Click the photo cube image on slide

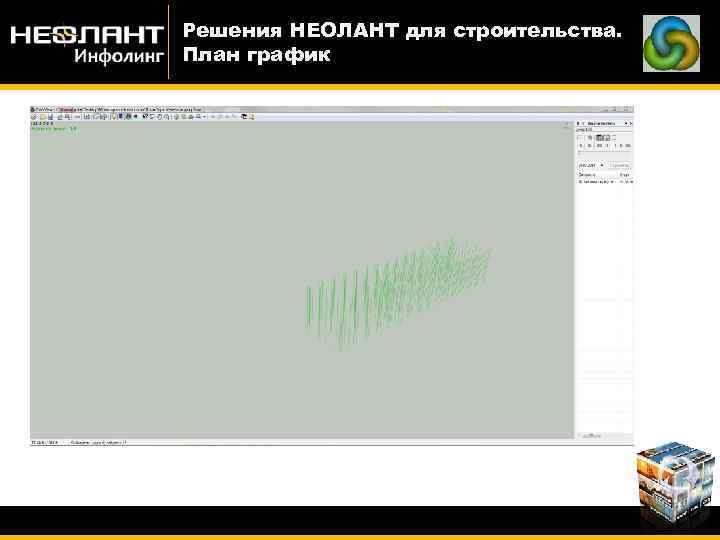click(x=675, y=484)
